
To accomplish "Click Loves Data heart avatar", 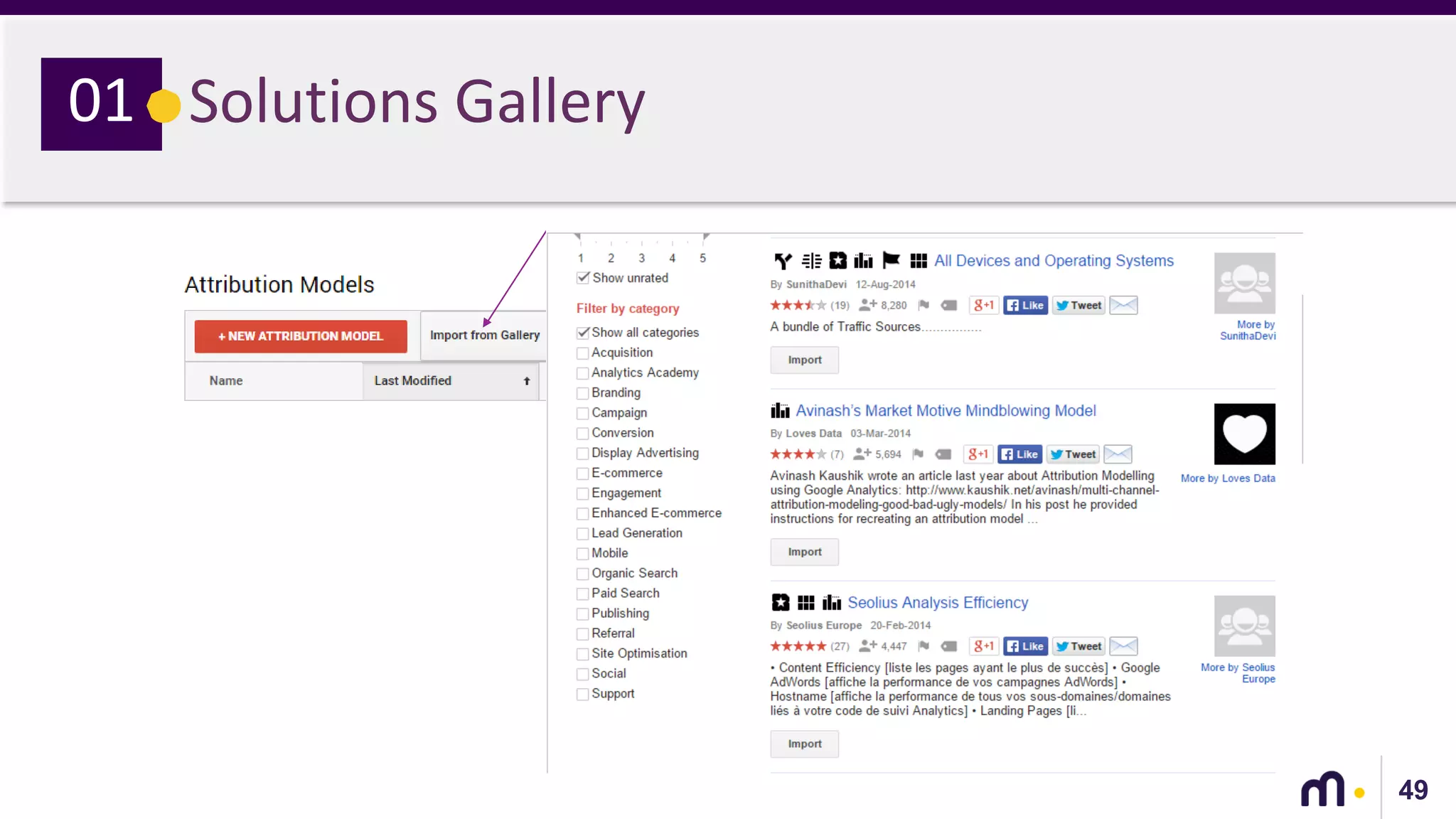I will coord(1244,434).
